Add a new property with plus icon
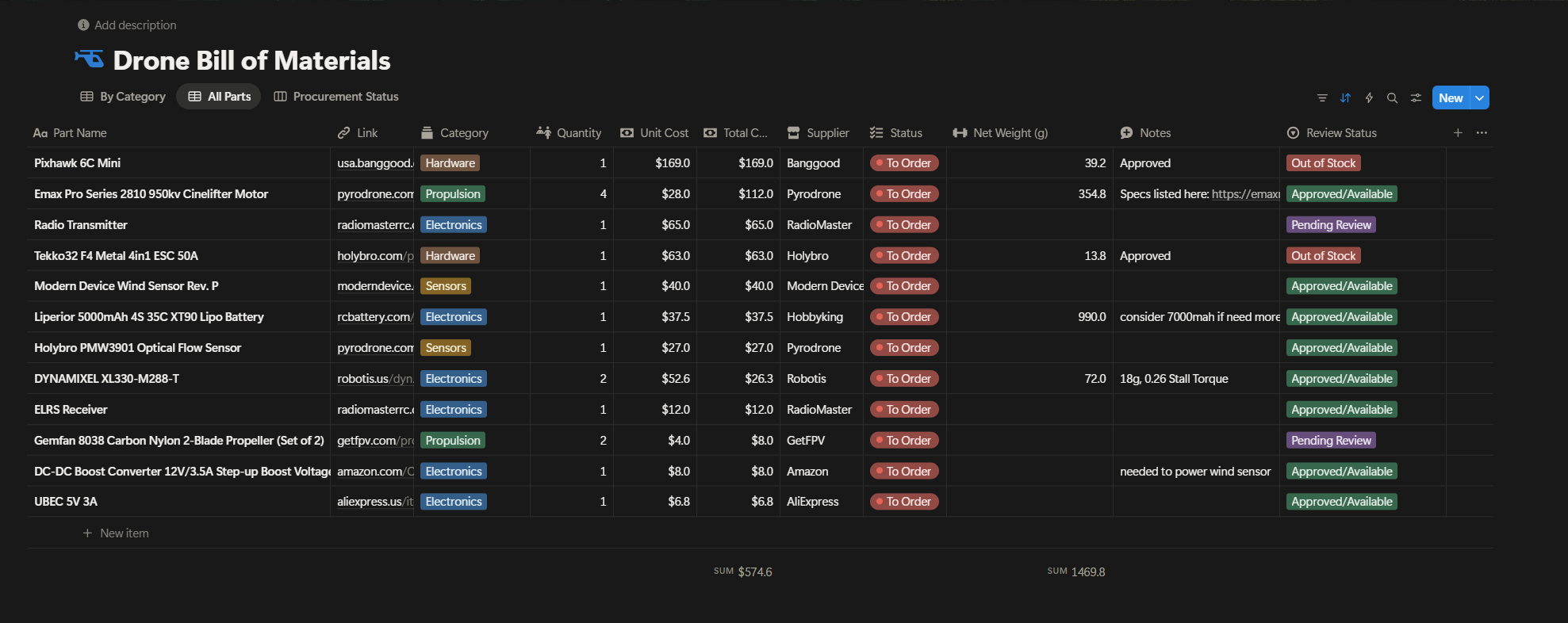This screenshot has height=623, width=1568. [x=1458, y=133]
